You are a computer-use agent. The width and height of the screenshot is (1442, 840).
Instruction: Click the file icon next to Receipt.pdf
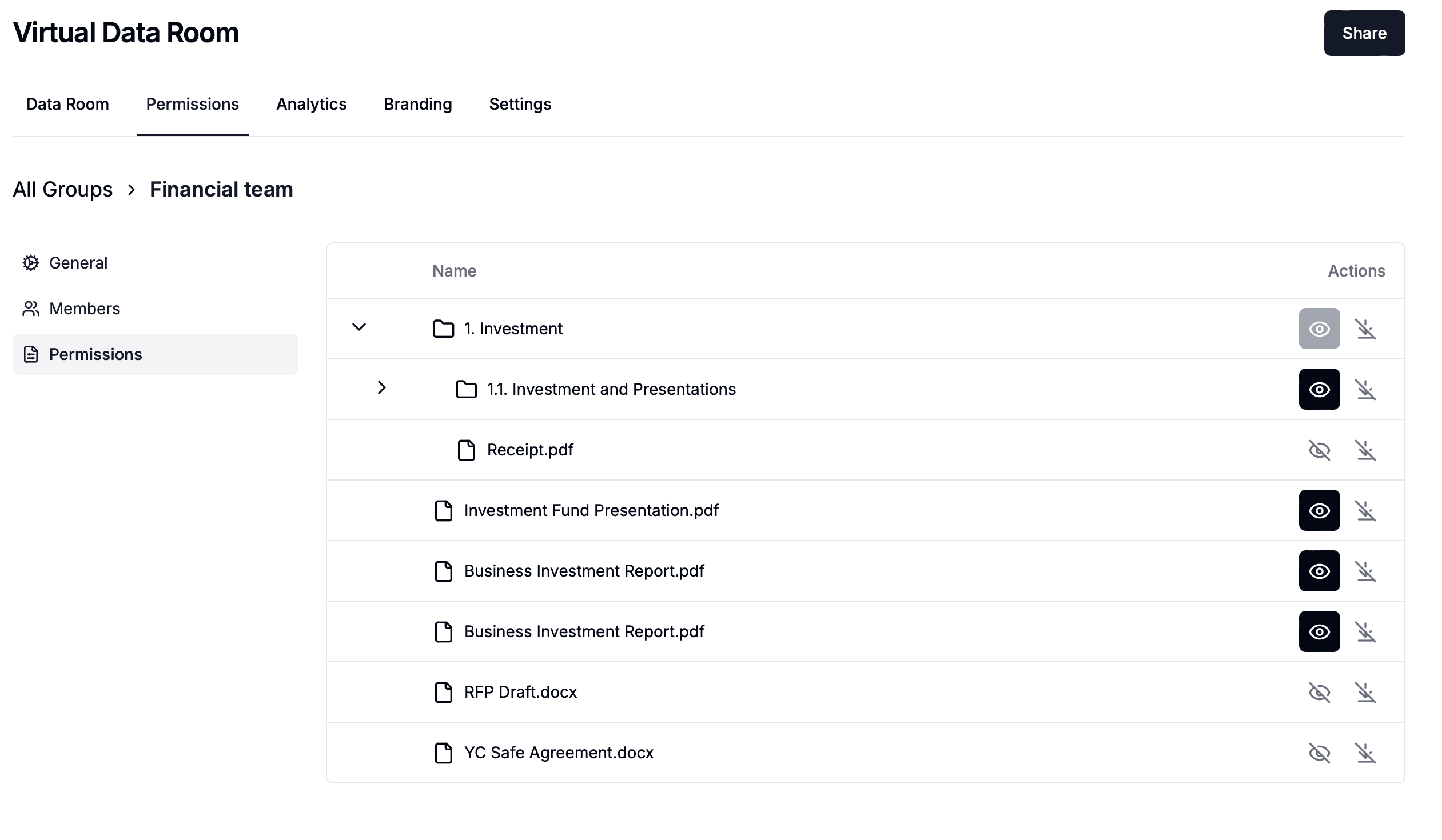coord(467,450)
